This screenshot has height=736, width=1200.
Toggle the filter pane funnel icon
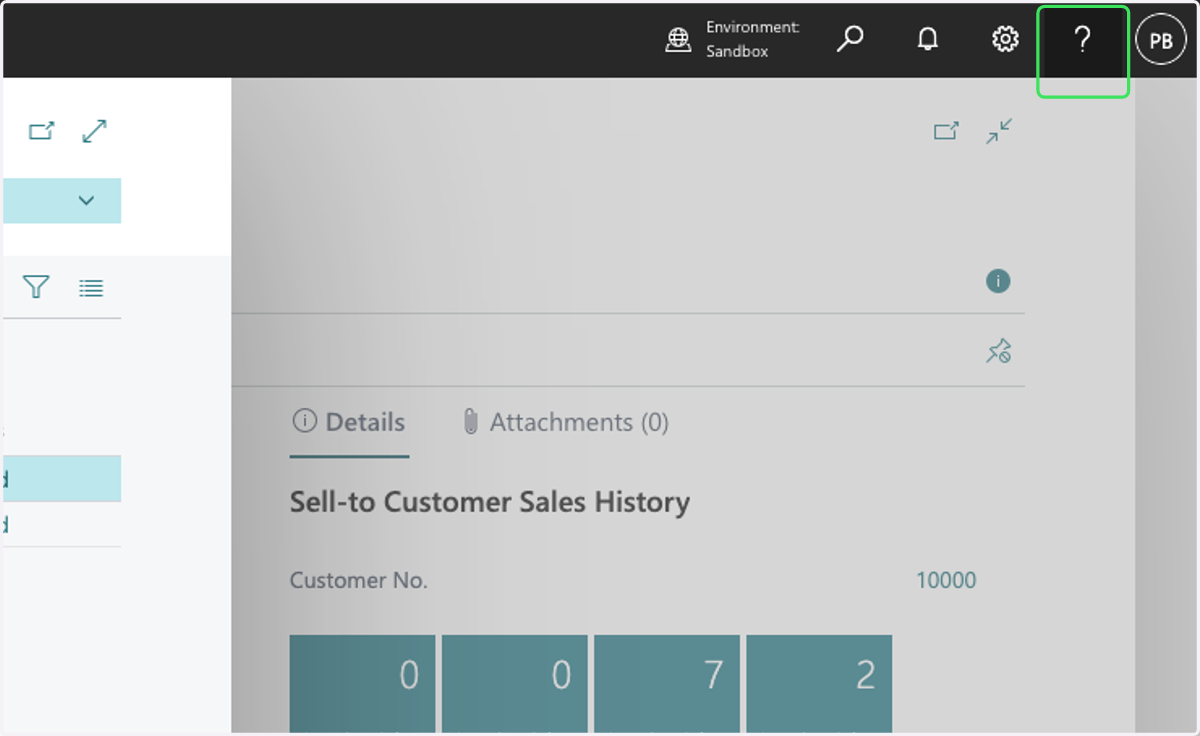[36, 288]
